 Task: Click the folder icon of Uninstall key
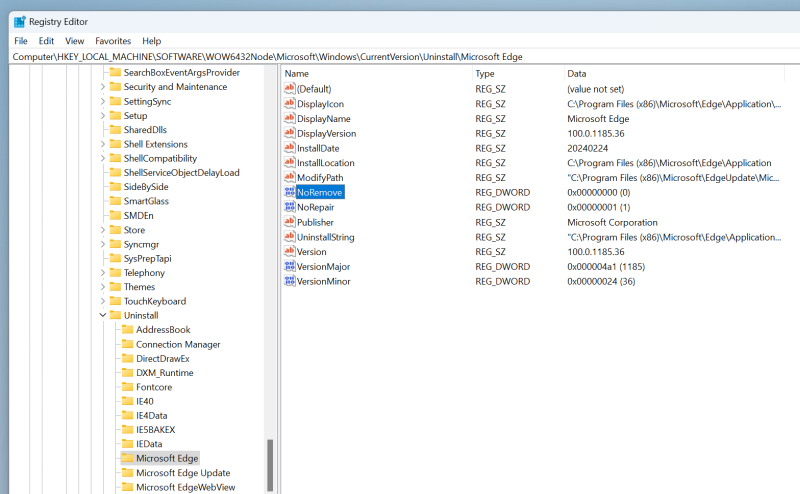(x=115, y=315)
